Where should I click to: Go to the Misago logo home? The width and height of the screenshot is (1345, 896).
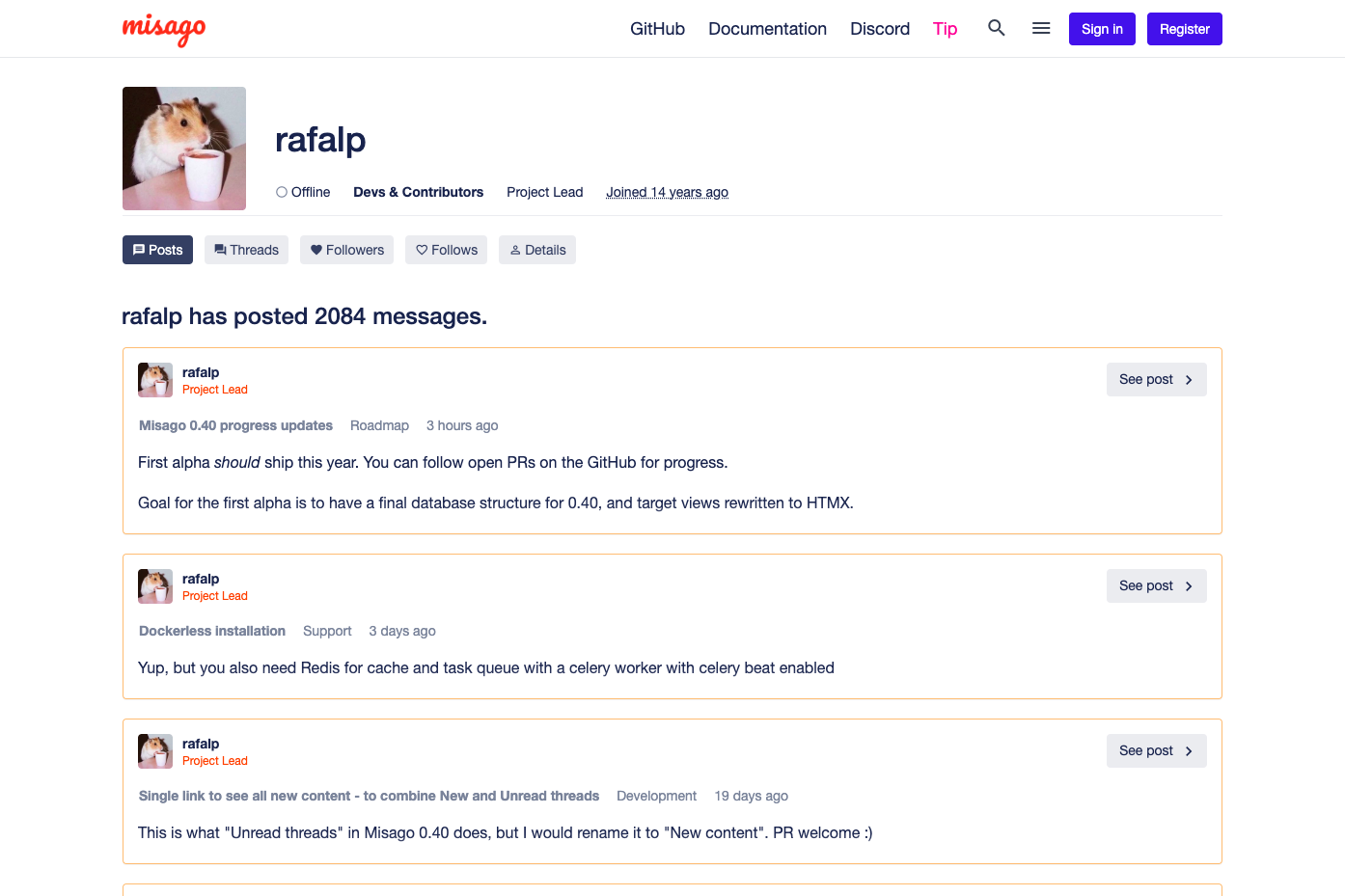click(164, 29)
